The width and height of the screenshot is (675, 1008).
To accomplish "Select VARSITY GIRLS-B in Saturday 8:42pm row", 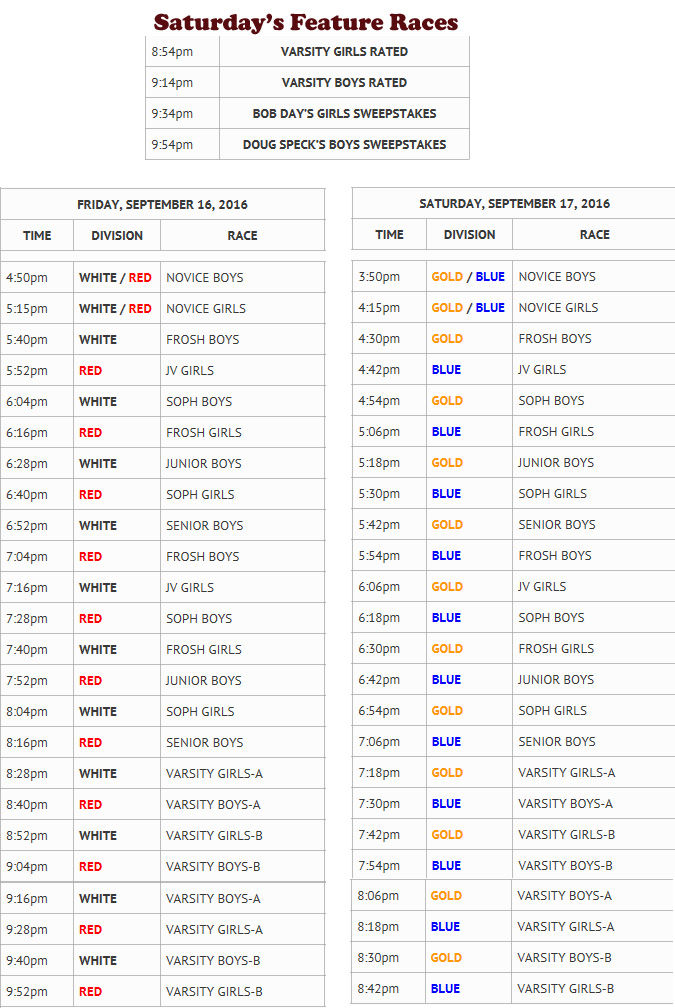I will tap(565, 989).
